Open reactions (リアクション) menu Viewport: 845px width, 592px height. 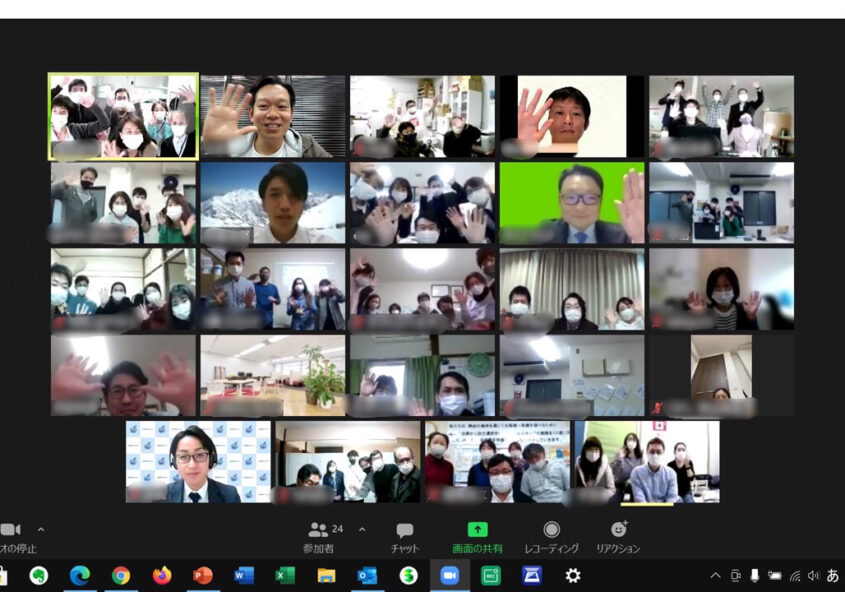click(x=618, y=530)
